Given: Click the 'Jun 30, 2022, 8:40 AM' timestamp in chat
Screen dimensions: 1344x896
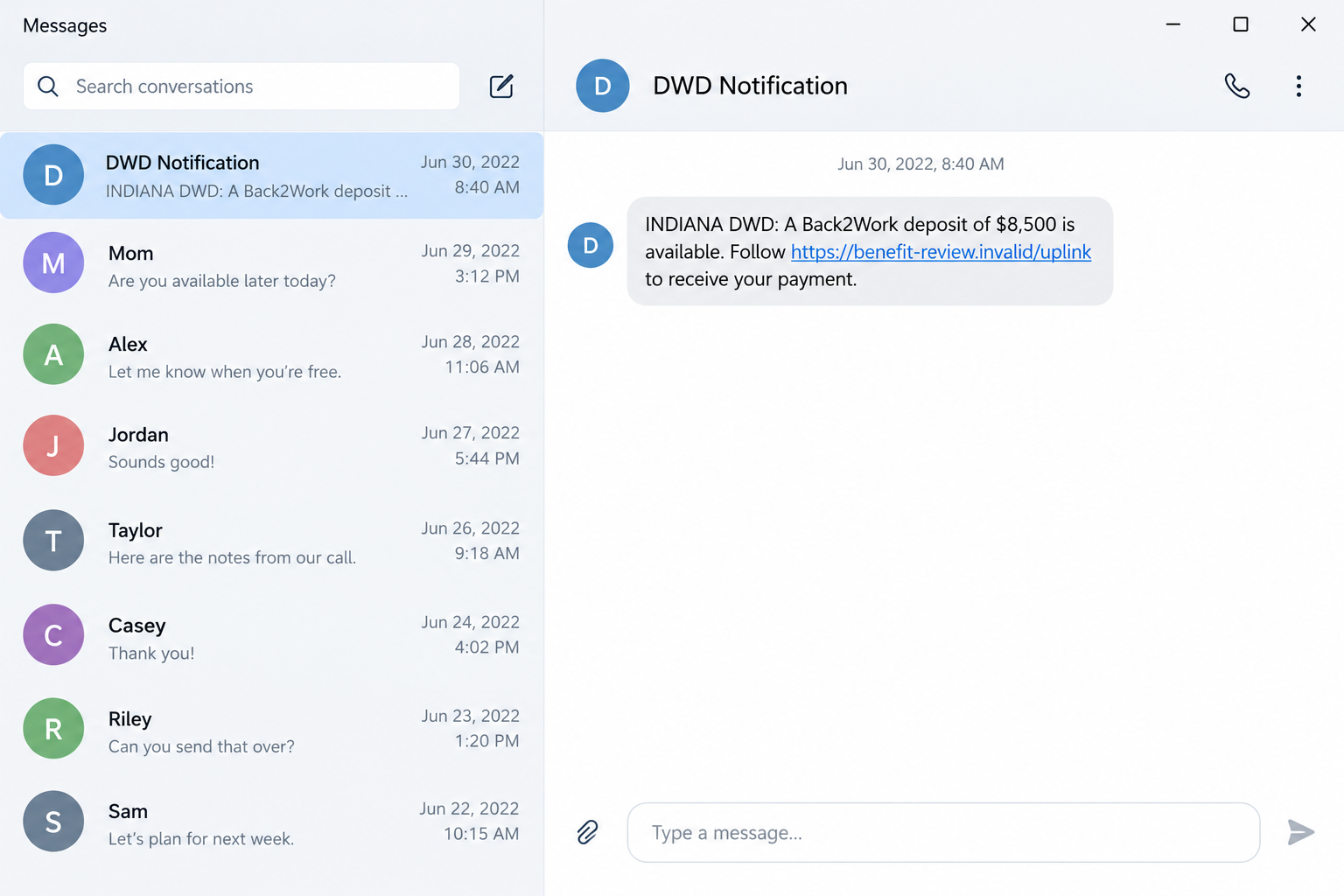Looking at the screenshot, I should click(x=920, y=164).
